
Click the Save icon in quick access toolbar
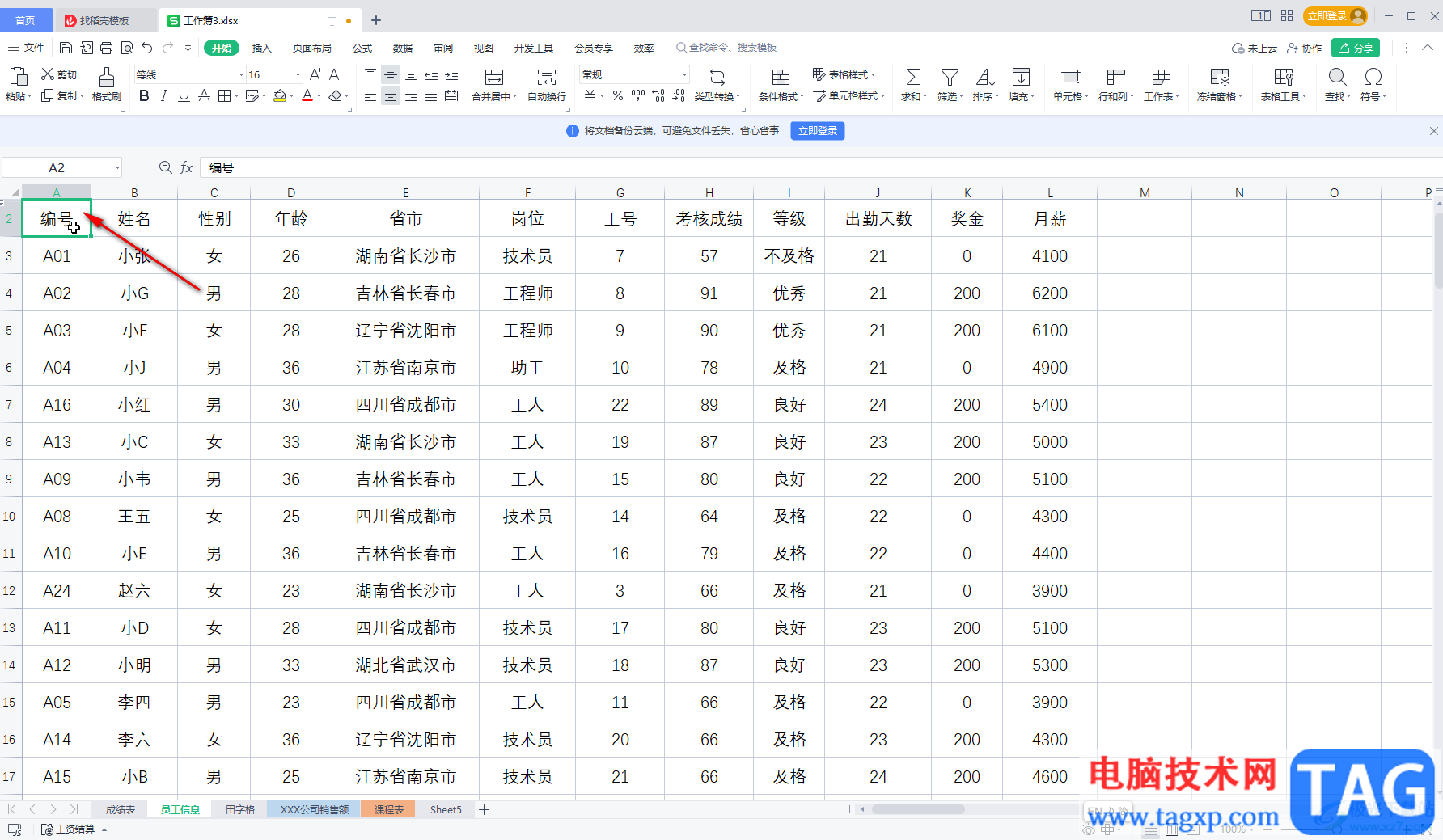point(66,48)
